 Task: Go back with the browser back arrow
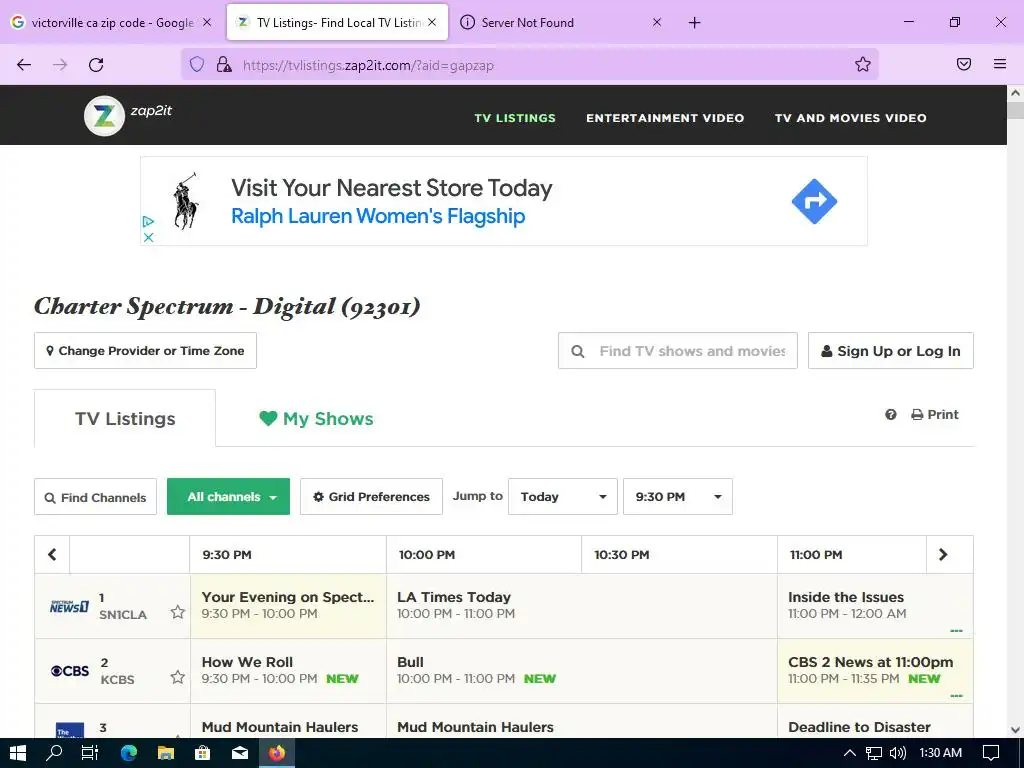click(24, 64)
